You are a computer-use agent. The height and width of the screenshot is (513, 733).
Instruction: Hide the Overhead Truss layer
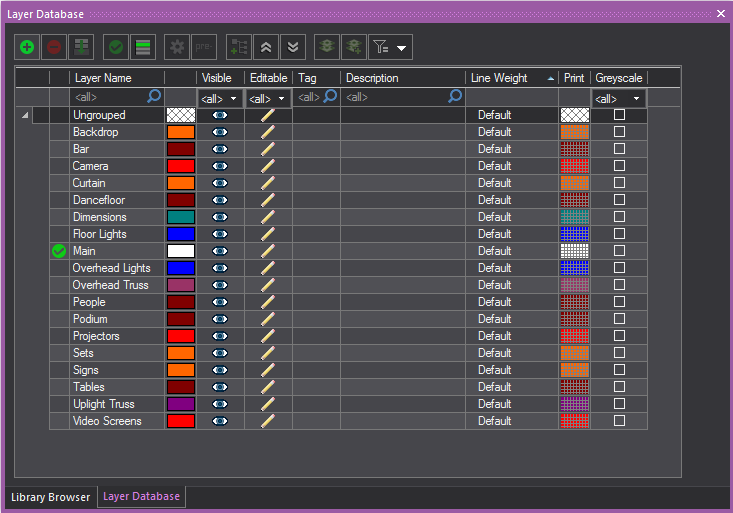219,285
